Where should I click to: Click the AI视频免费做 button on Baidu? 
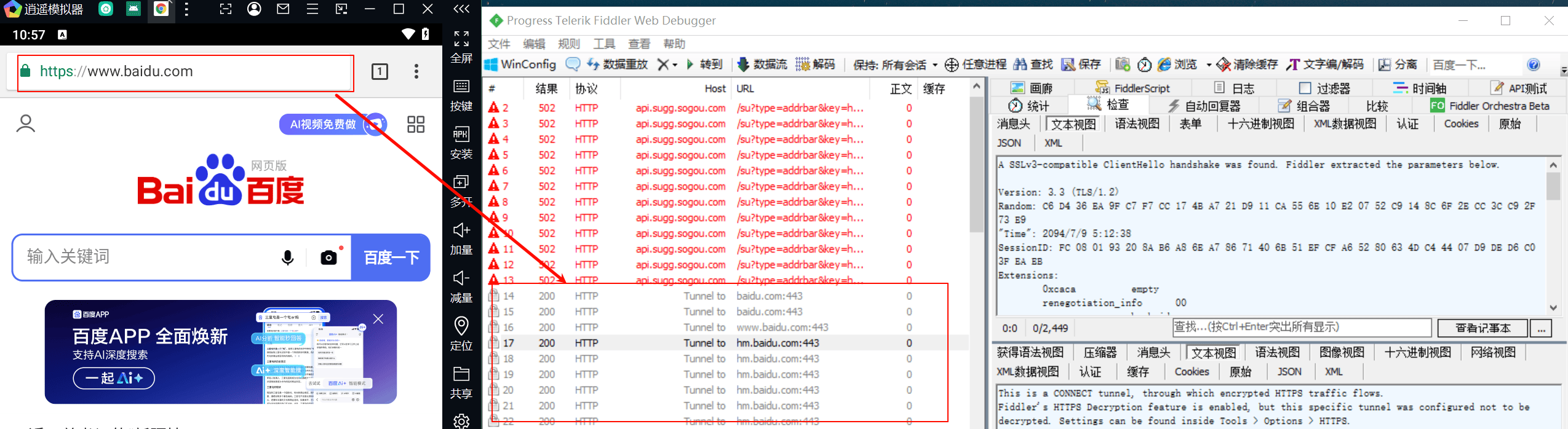pyautogui.click(x=333, y=125)
